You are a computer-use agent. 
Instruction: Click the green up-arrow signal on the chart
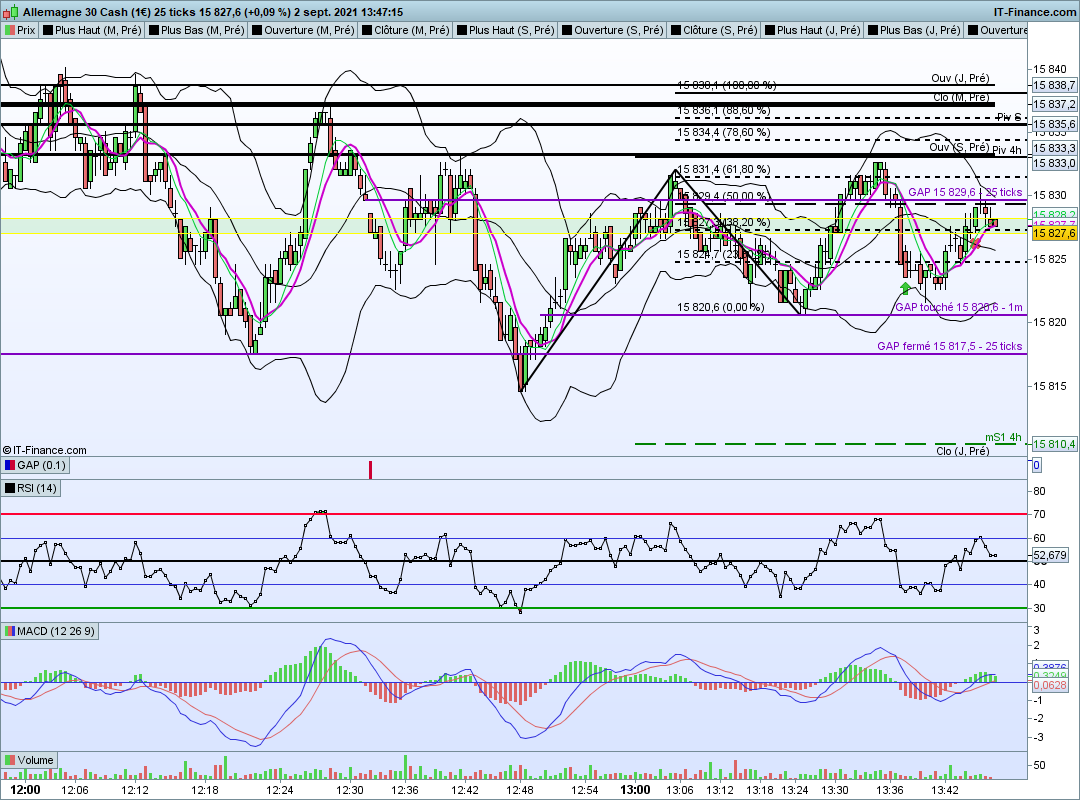point(906,288)
